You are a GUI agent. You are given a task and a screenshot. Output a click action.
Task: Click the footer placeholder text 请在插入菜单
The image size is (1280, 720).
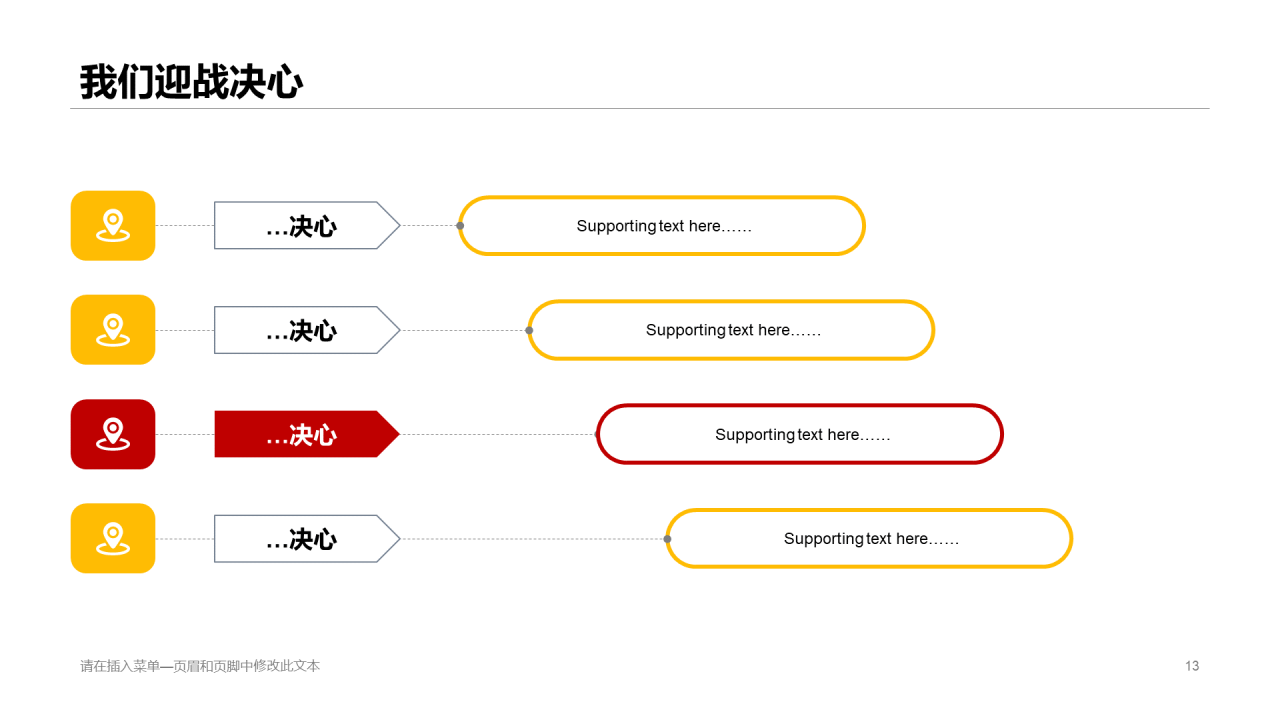click(x=200, y=666)
